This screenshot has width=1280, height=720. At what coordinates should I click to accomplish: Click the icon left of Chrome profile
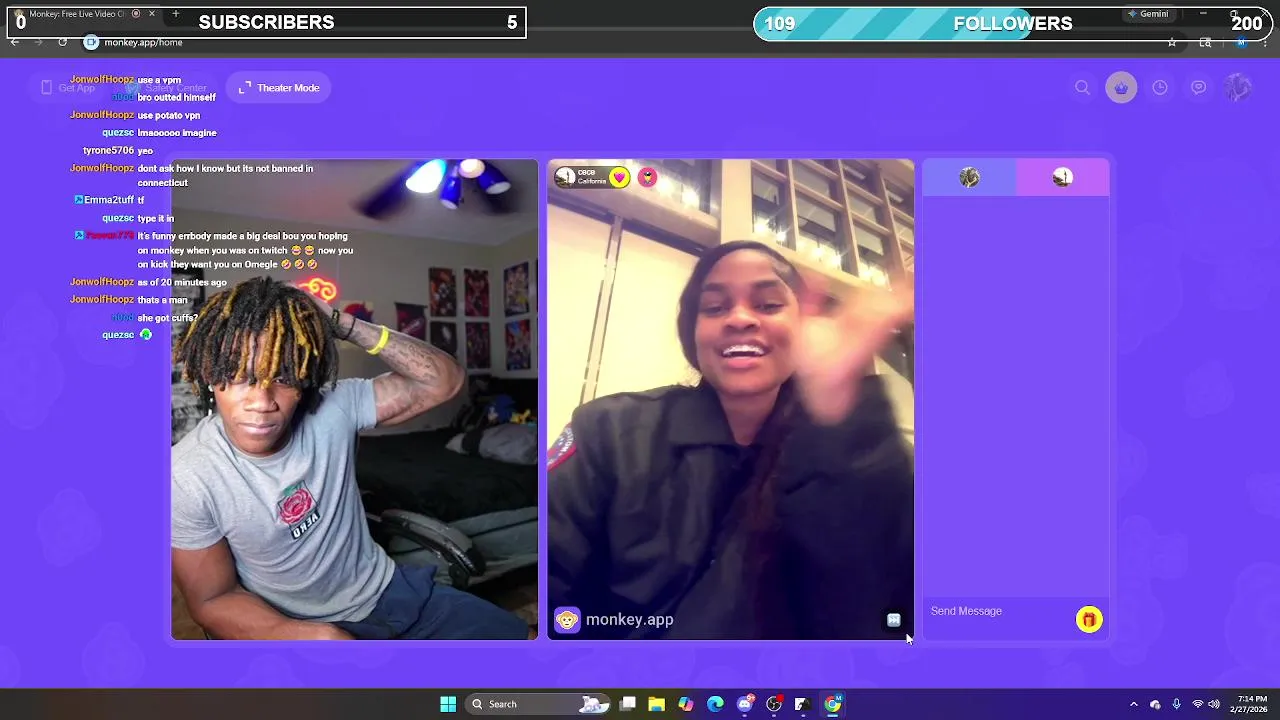[1206, 42]
